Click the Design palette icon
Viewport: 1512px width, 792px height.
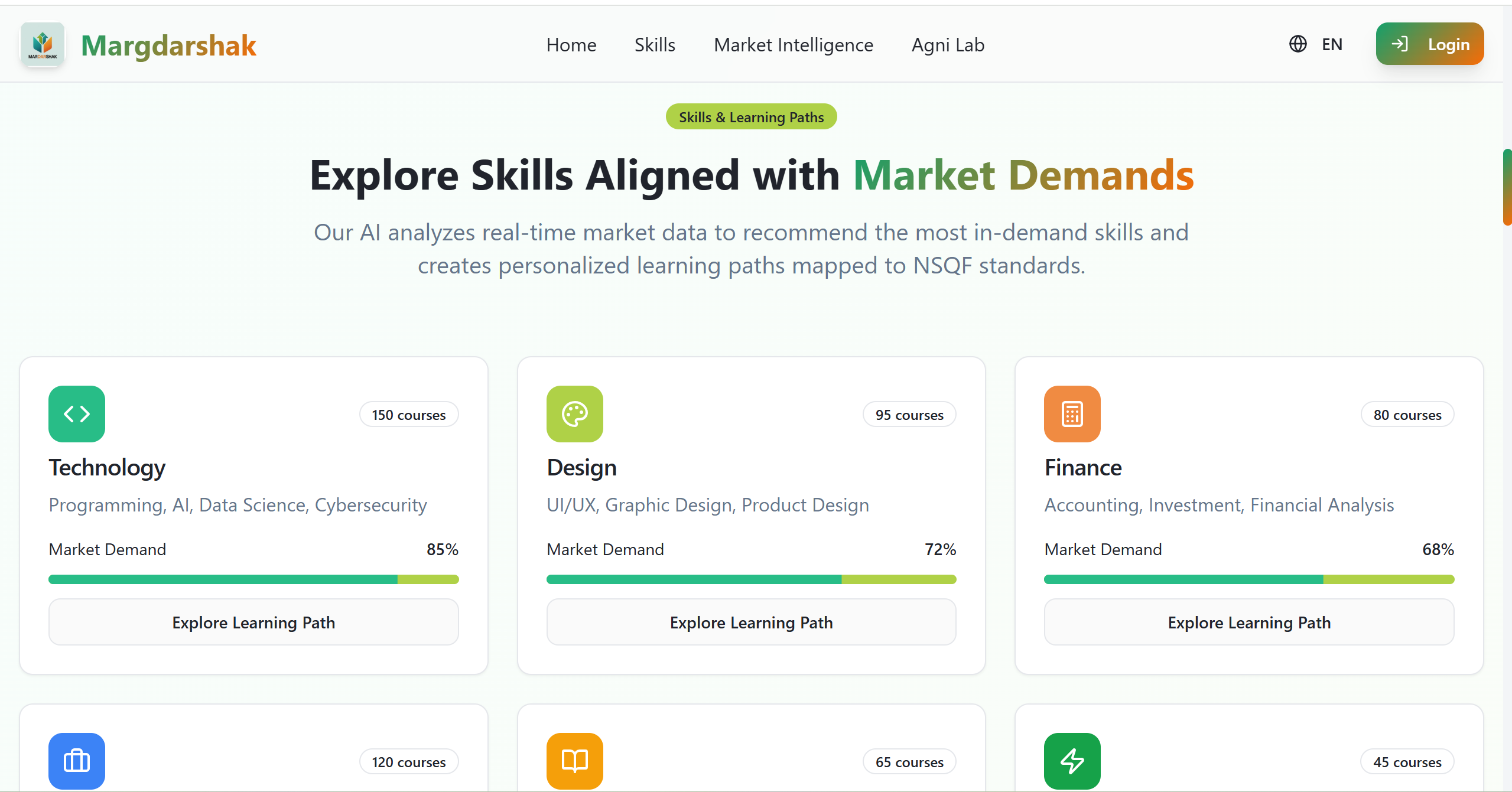(x=575, y=414)
